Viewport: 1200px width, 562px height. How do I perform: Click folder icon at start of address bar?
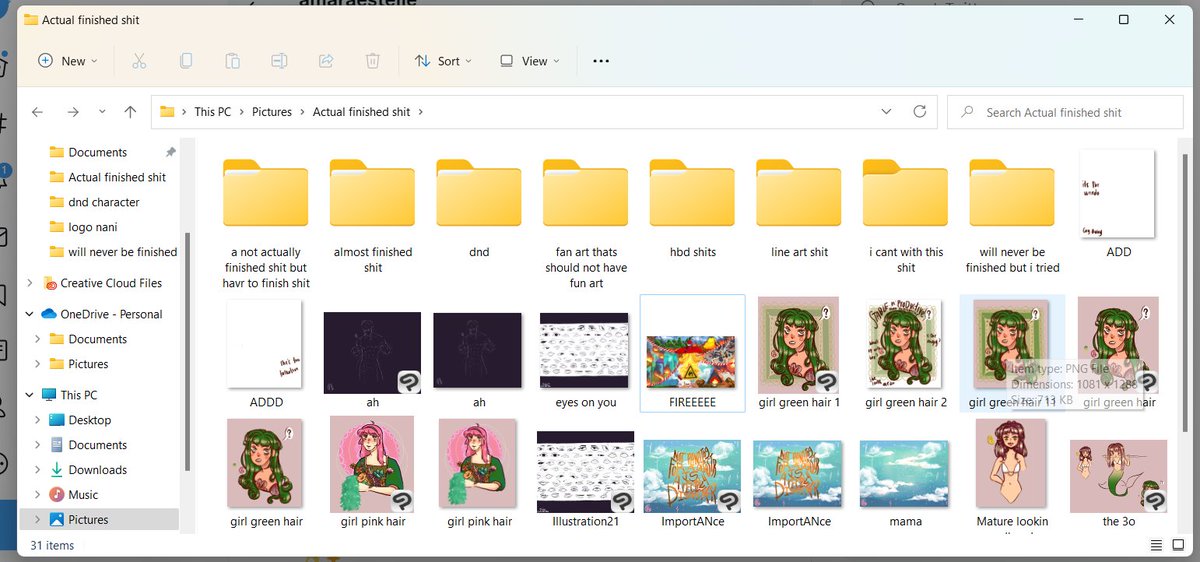pyautogui.click(x=168, y=112)
